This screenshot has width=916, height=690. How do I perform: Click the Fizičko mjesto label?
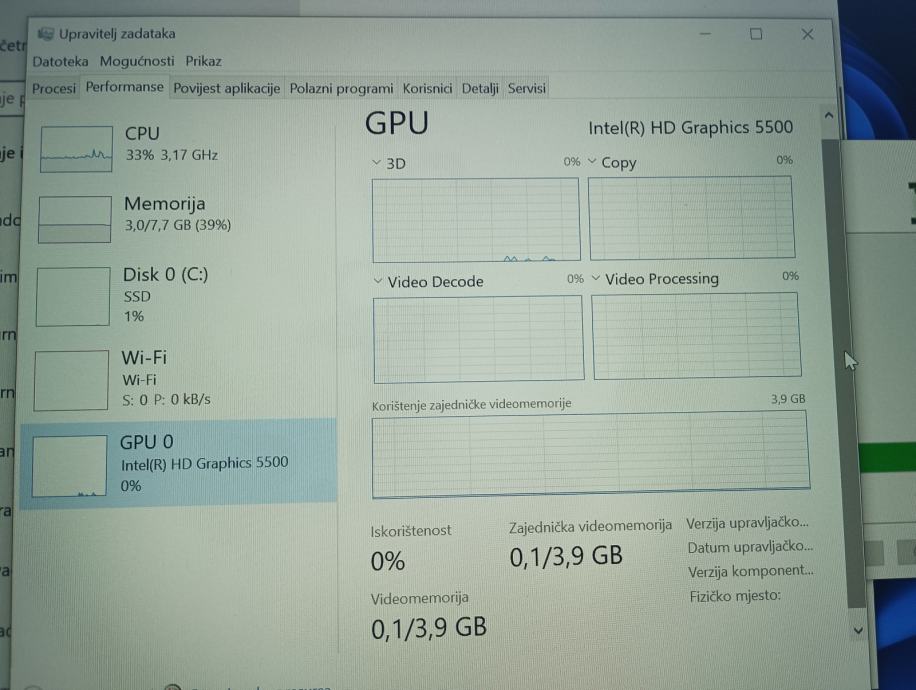pyautogui.click(x=735, y=596)
